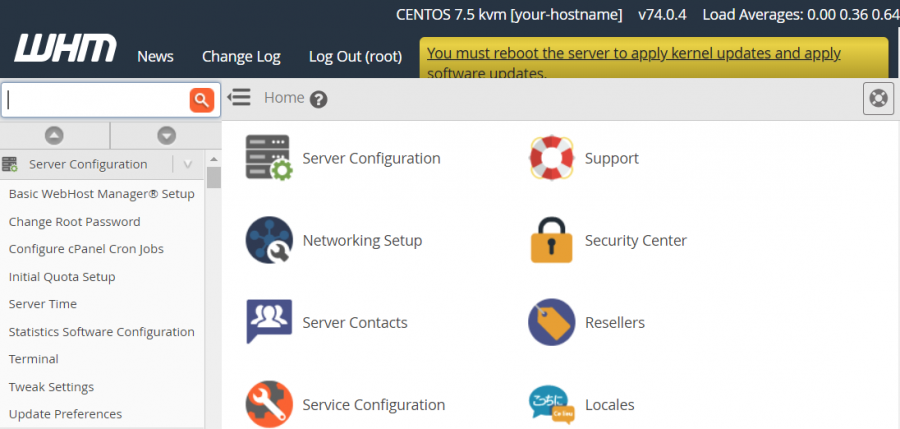Click the Security Center label
The image size is (900, 429).
click(x=636, y=241)
